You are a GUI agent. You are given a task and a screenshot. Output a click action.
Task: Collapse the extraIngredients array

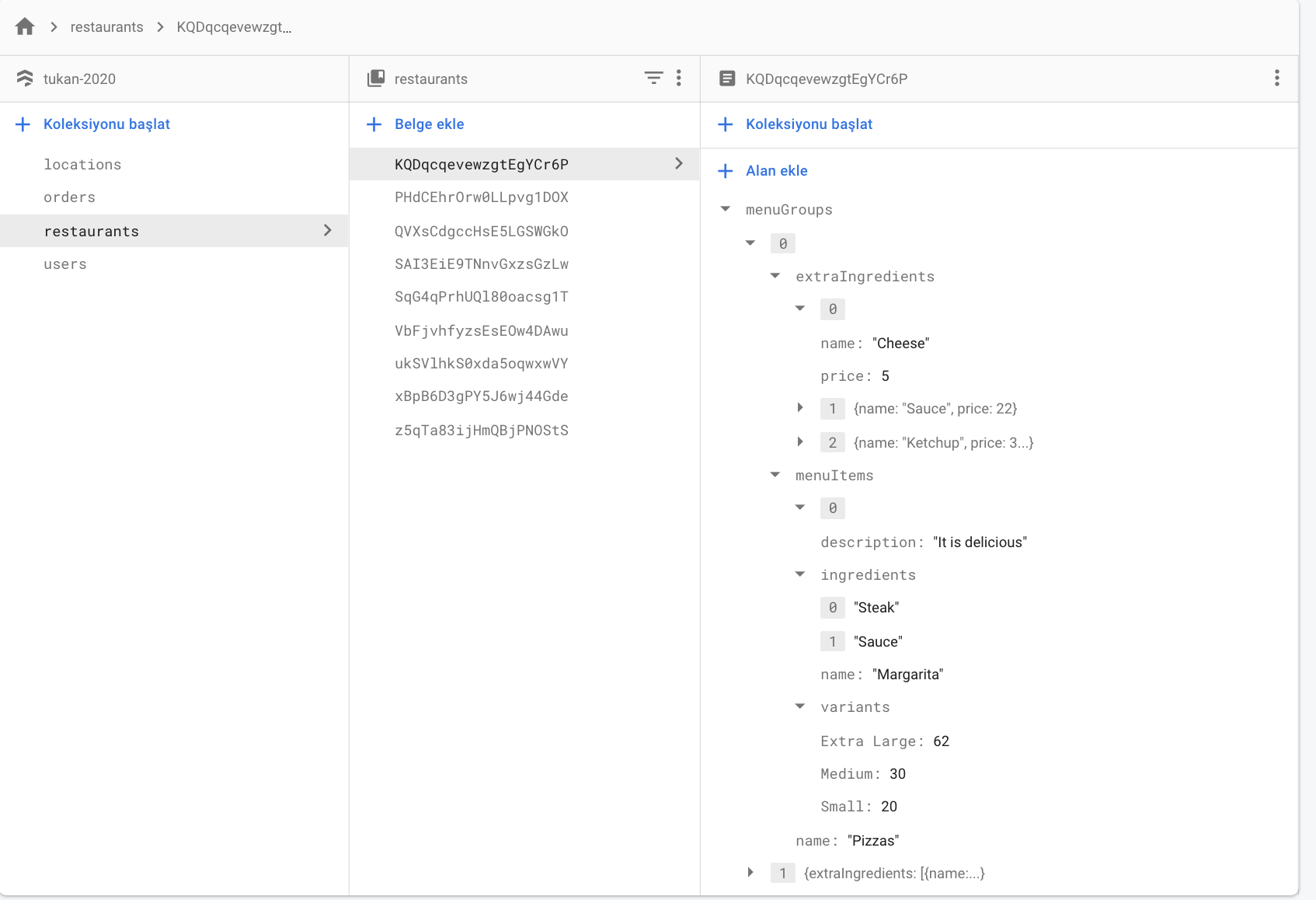click(x=775, y=276)
